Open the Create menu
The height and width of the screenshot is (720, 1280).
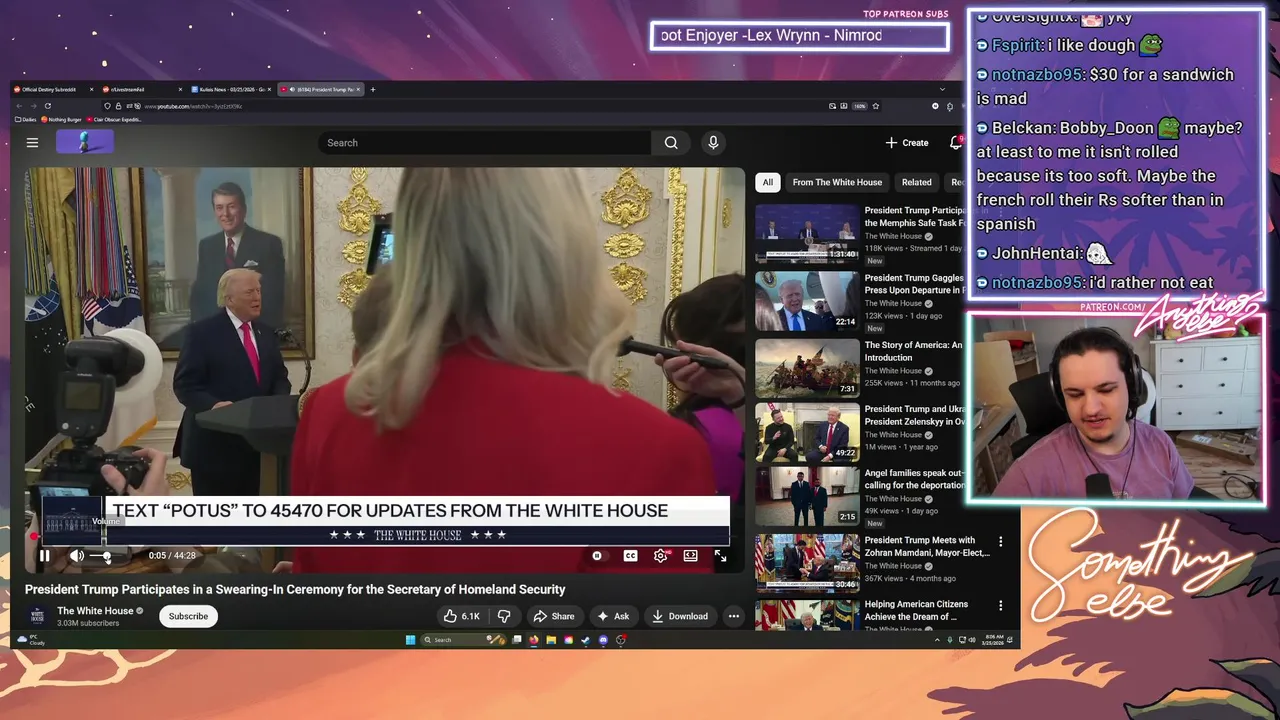907,143
